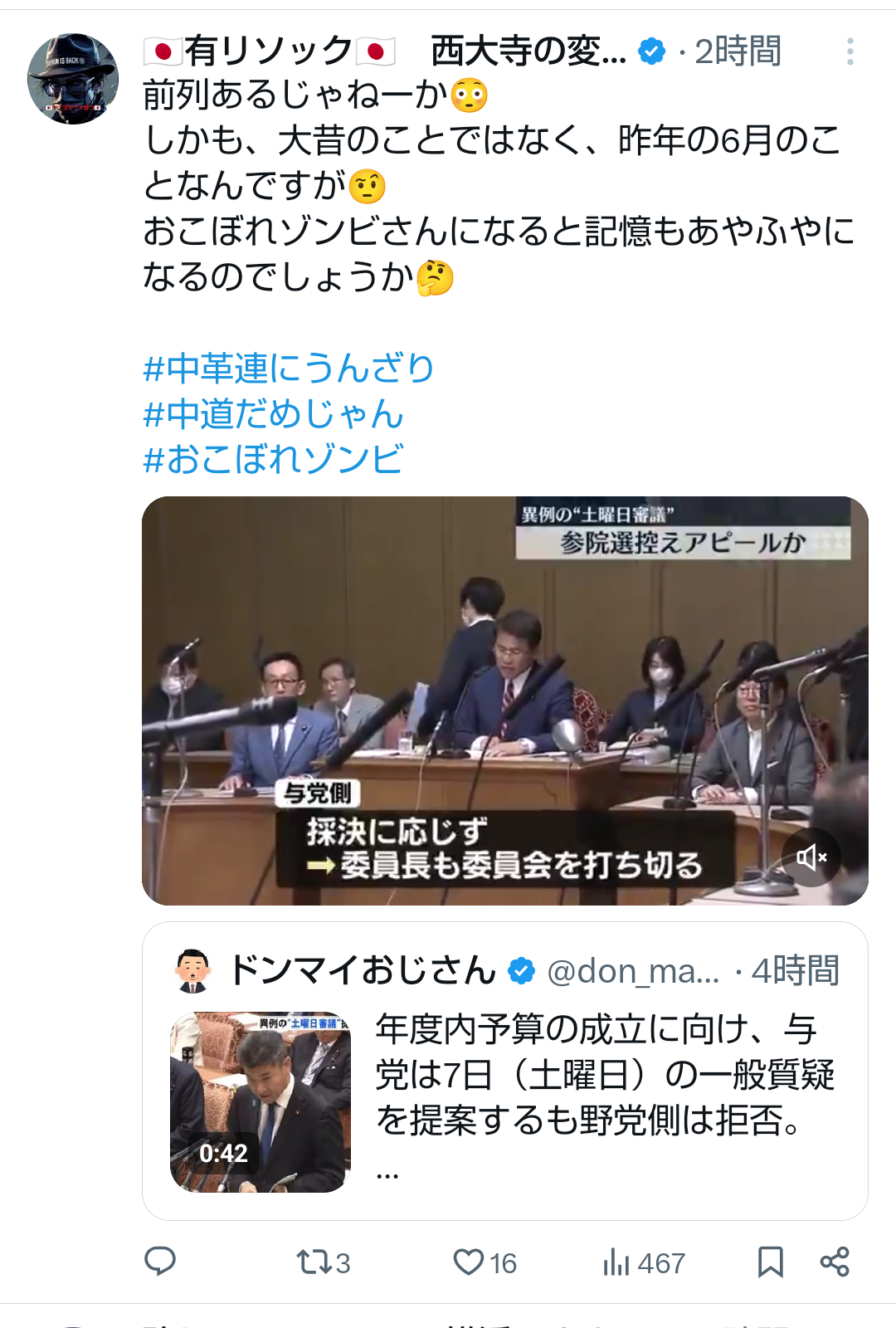Open the reply comment icon

coord(160,1262)
